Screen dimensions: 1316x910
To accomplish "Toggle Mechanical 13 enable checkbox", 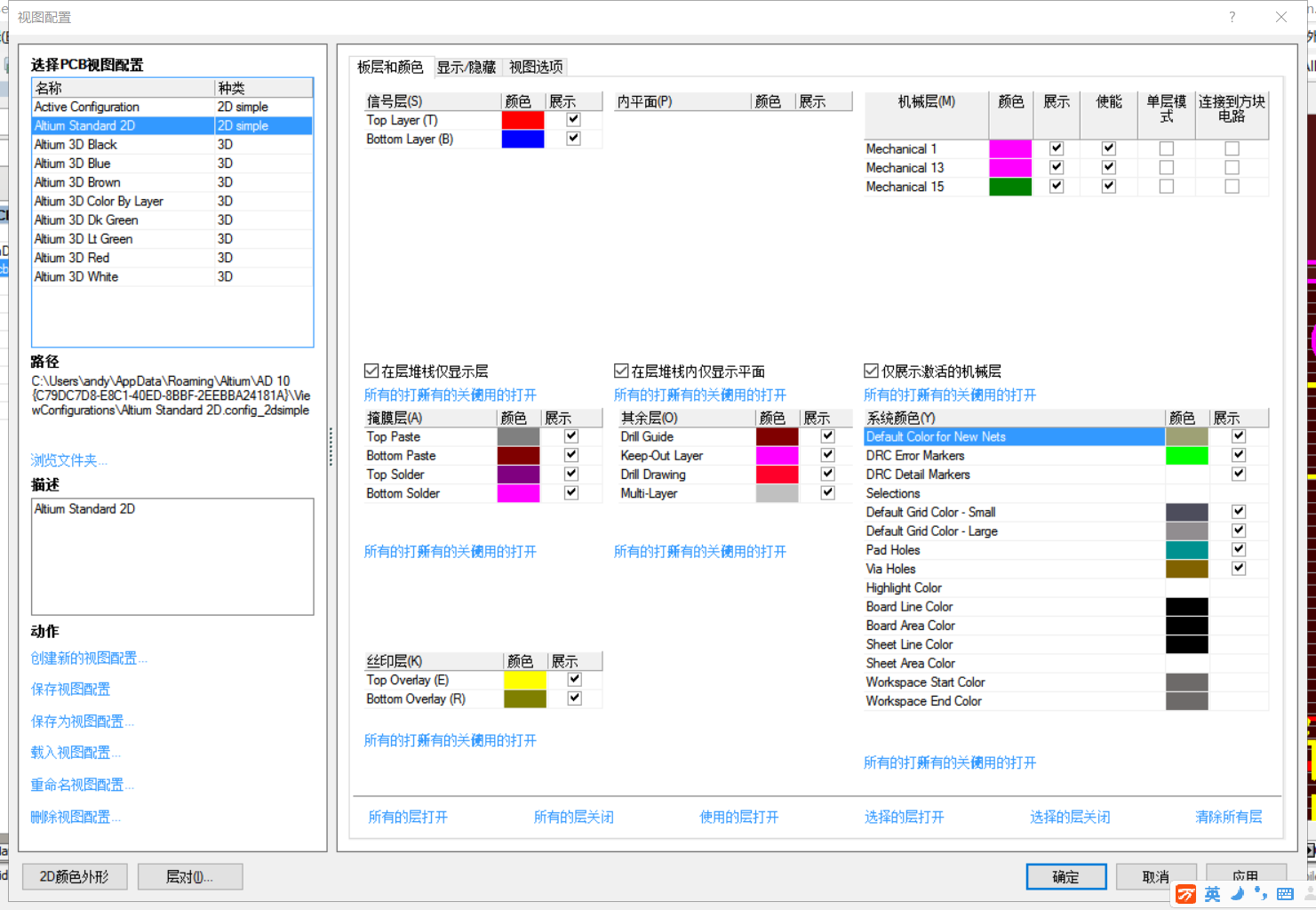I will point(1109,167).
